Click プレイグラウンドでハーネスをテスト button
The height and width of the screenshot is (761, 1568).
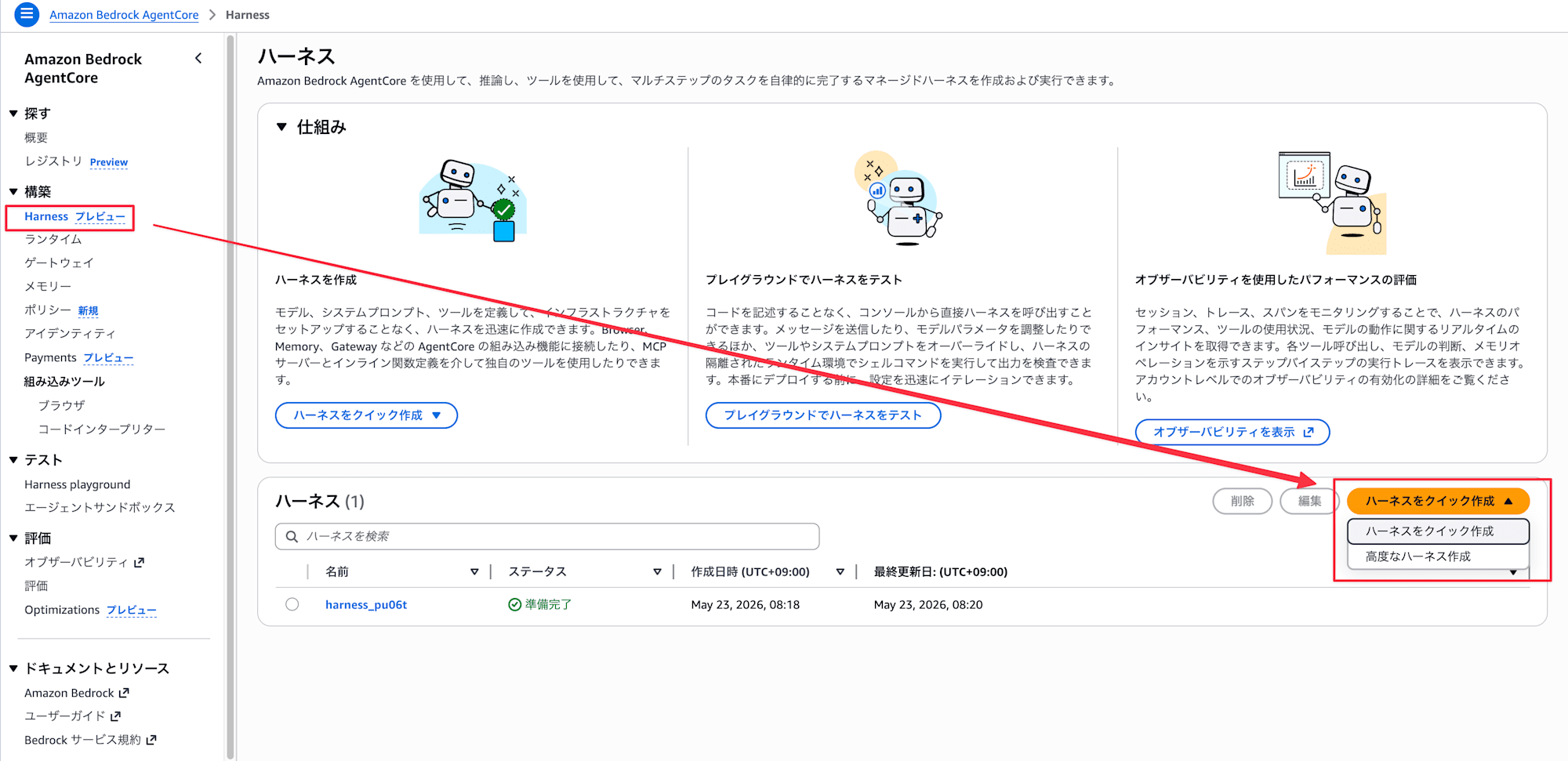(x=823, y=415)
